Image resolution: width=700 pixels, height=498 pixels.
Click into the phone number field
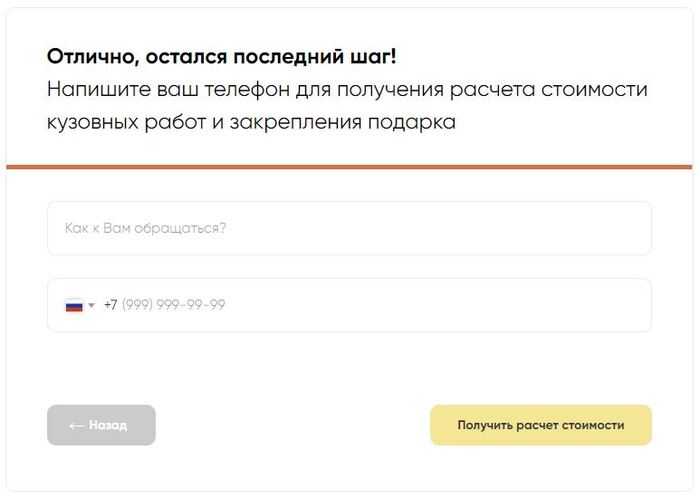pyautogui.click(x=400, y=305)
